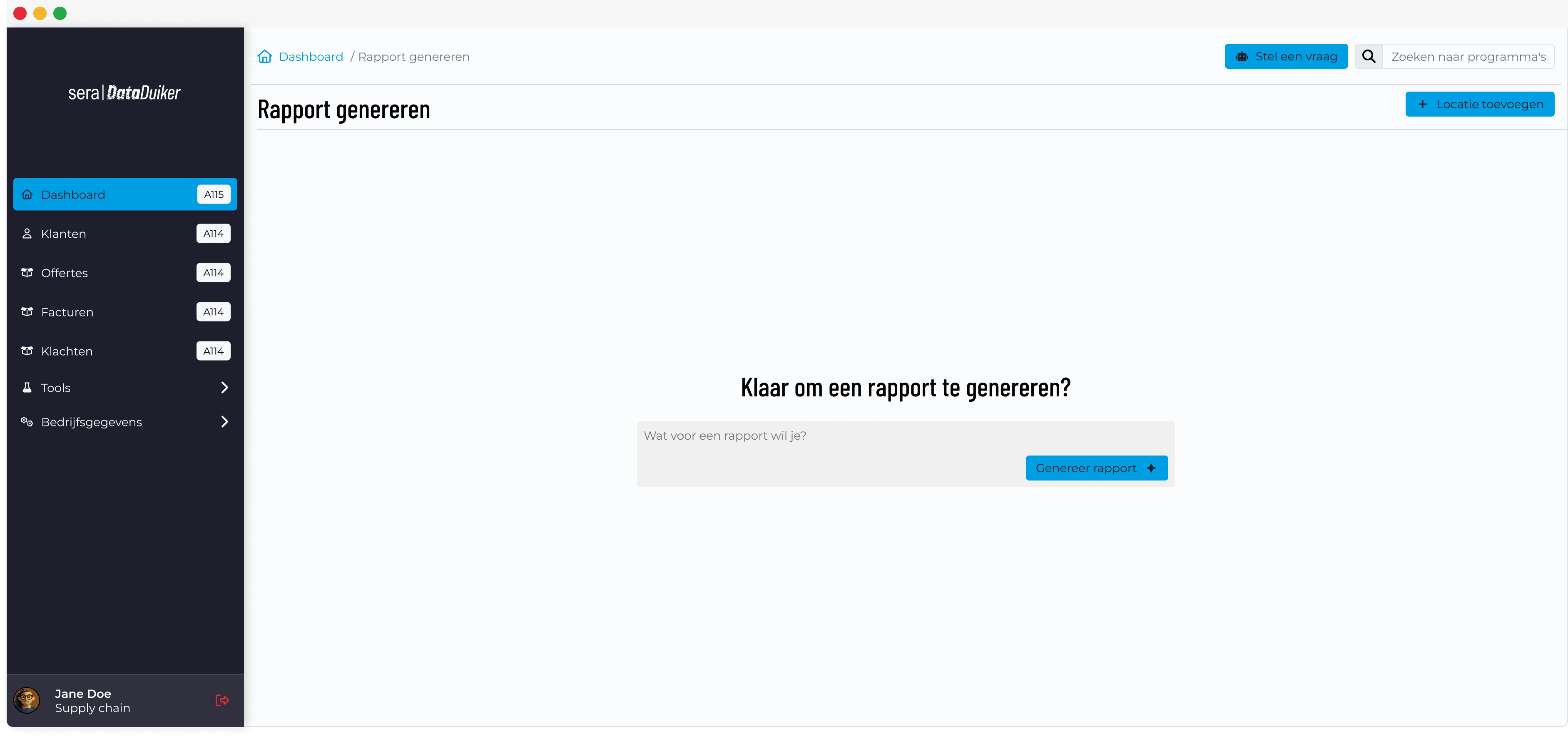The image size is (1568, 737).
Task: Click the home icon in breadcrumb
Action: click(x=265, y=57)
